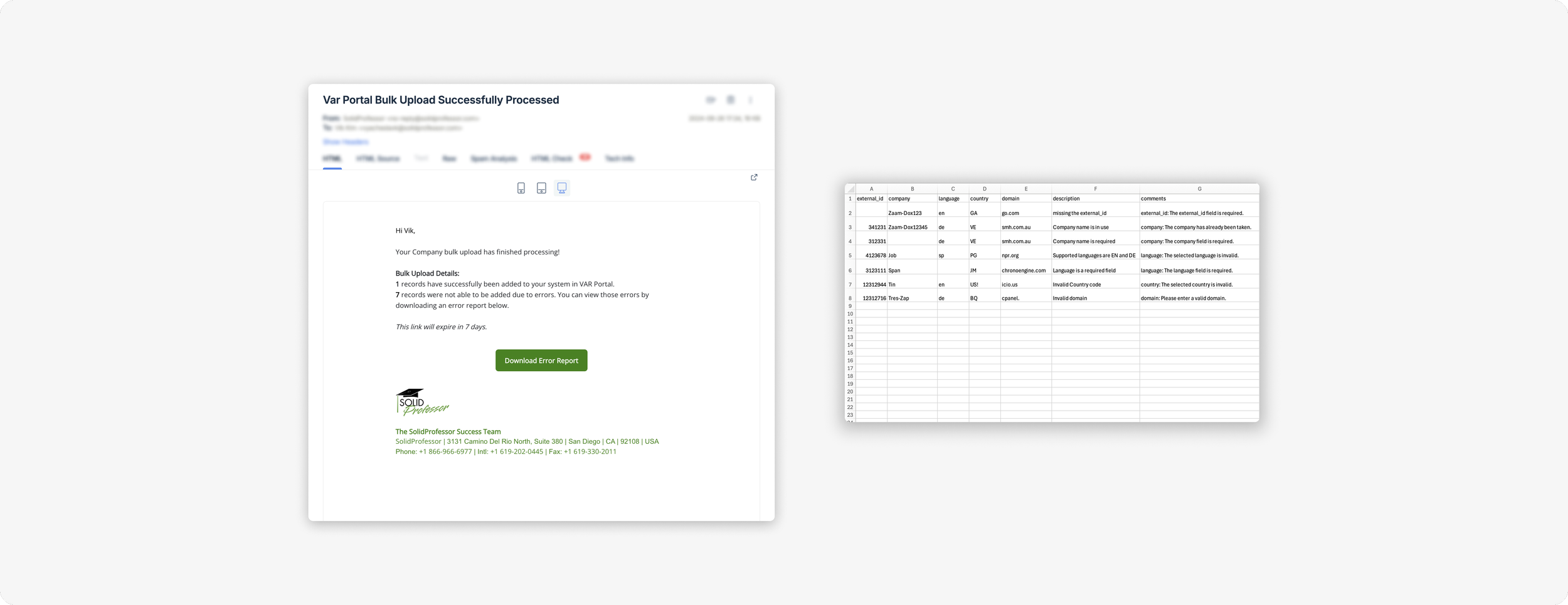
Task: Switch to tablet preview
Action: click(541, 188)
